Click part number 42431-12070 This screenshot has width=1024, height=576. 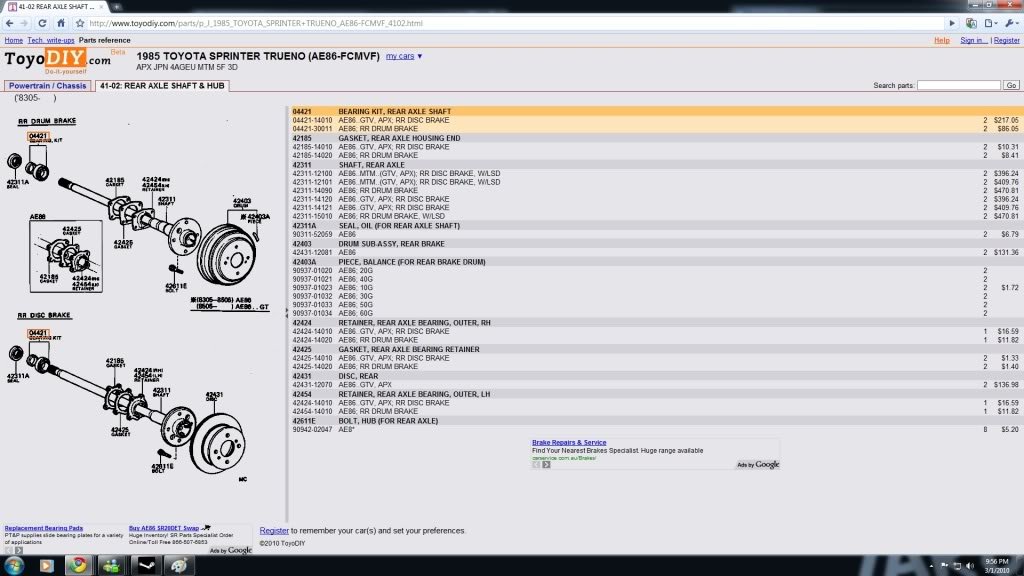[312, 385]
